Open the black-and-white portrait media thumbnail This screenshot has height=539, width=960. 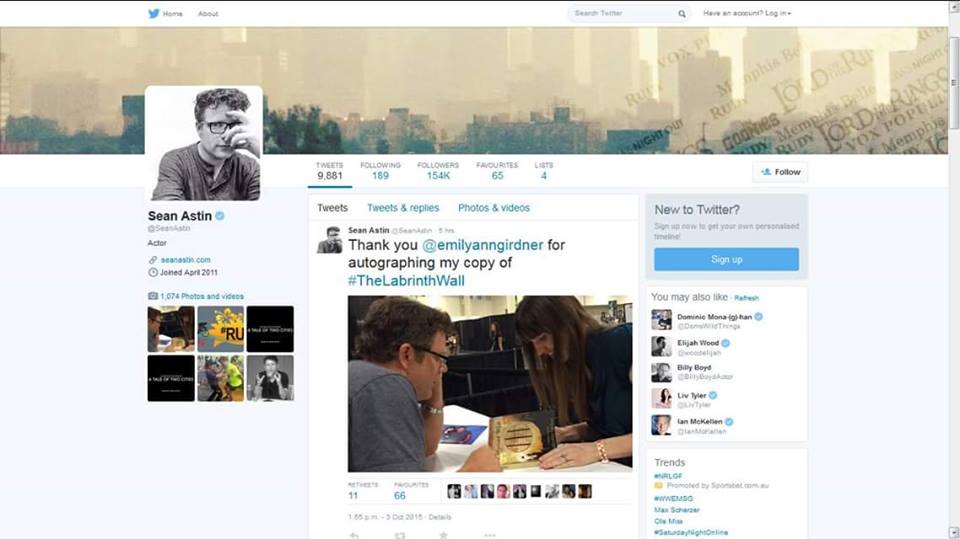[270, 379]
